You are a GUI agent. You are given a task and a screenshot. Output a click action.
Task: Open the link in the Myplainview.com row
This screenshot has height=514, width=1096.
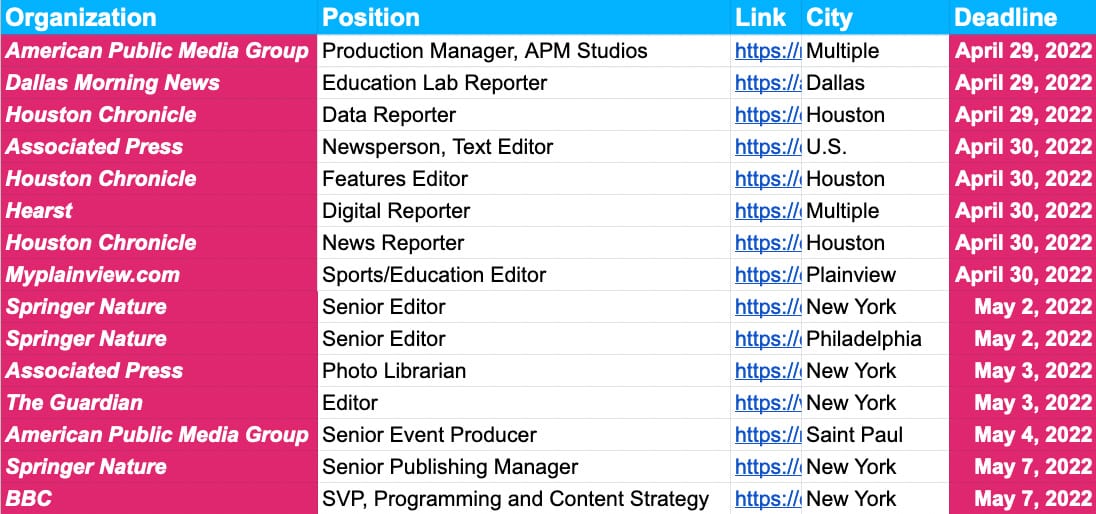pyautogui.click(x=767, y=275)
